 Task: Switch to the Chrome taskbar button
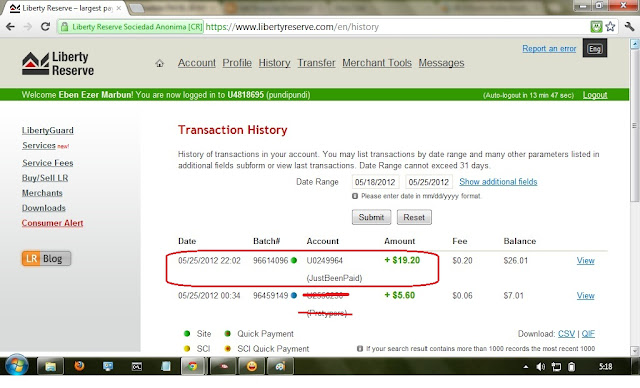click(x=193, y=366)
